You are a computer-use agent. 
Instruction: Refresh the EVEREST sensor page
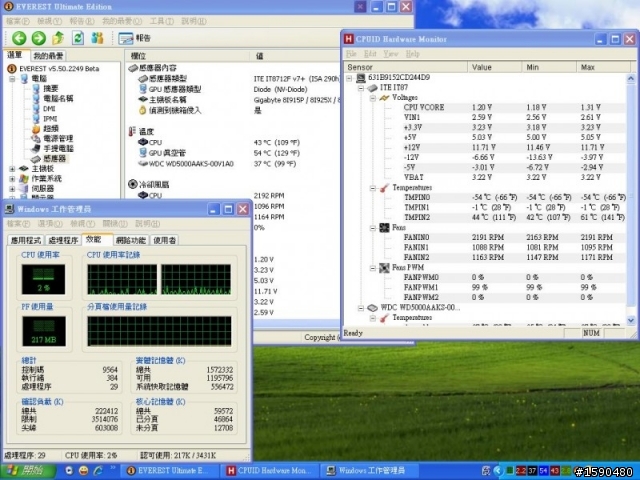point(78,38)
